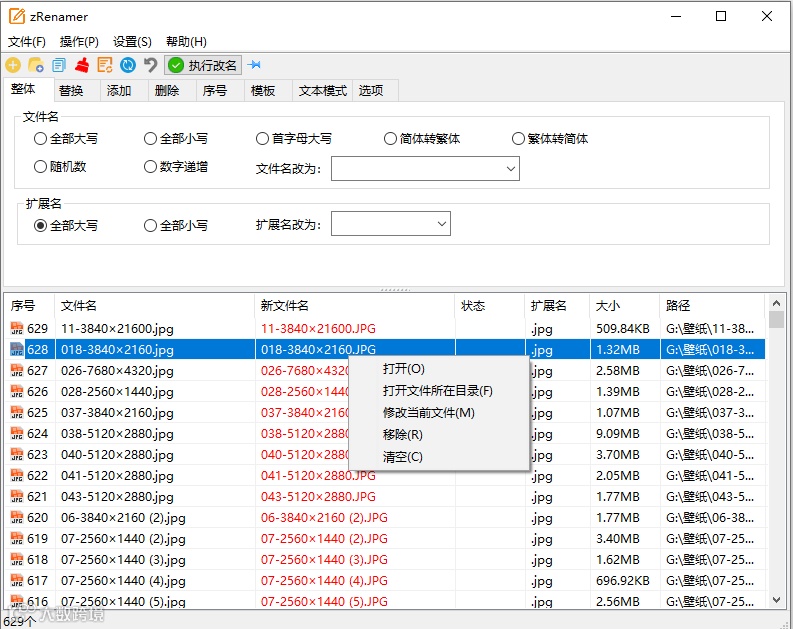Click JPG file icon of row 622
Viewport: 793px width, 629px height.
coord(17,476)
